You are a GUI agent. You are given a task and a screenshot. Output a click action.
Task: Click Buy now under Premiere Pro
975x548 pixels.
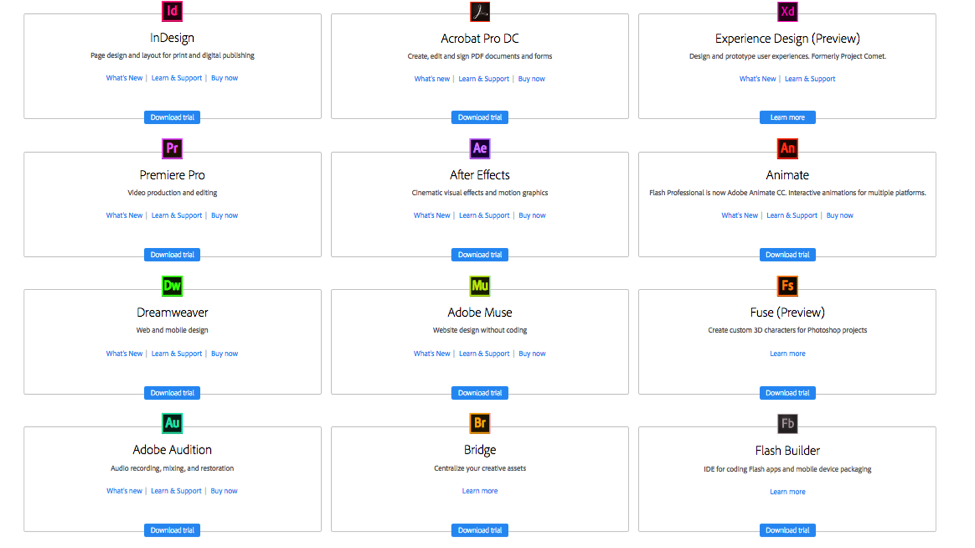(224, 216)
